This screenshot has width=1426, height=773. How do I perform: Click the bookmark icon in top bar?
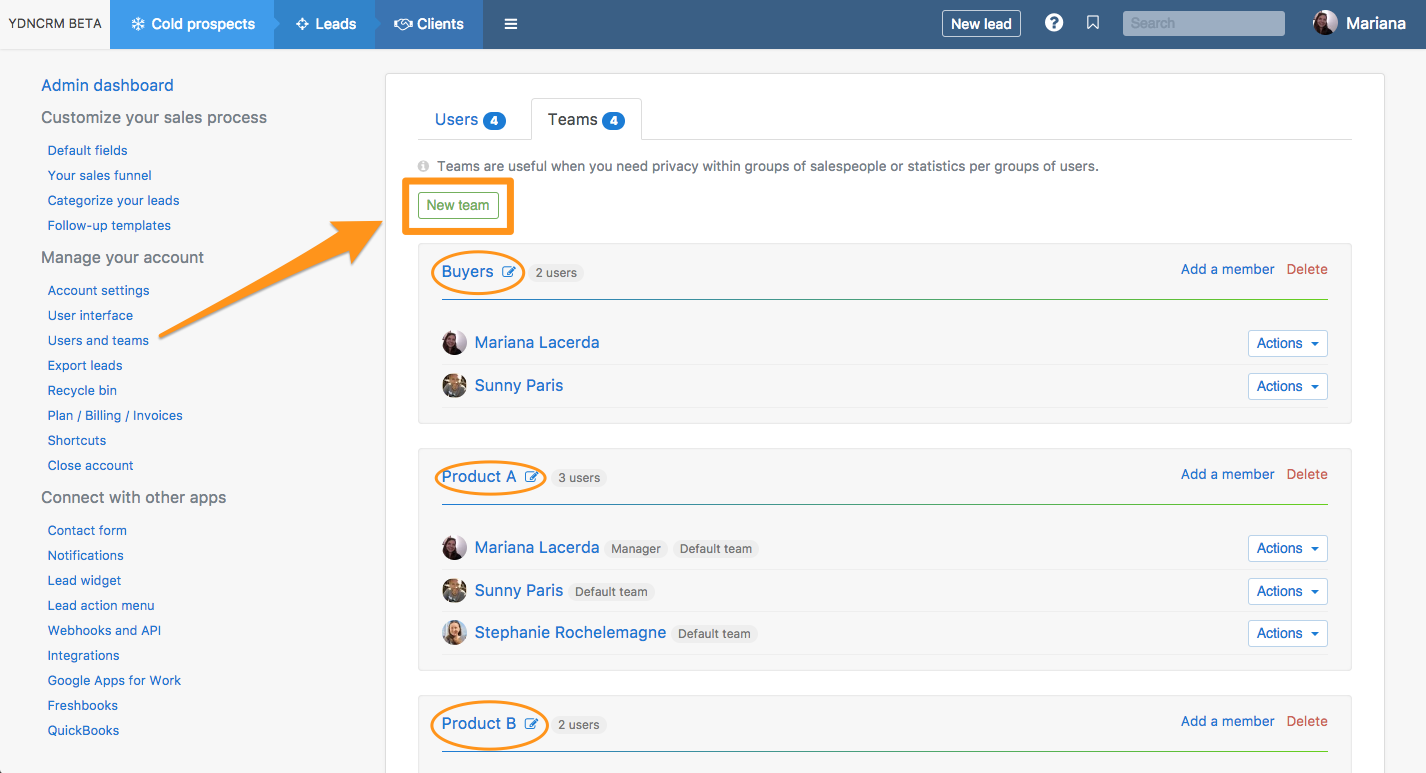pyautogui.click(x=1093, y=23)
